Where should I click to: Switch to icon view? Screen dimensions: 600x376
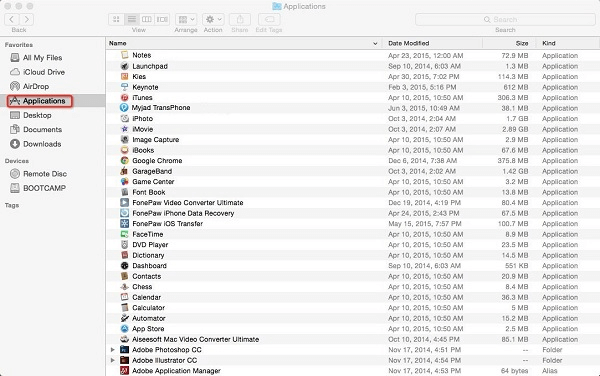point(116,19)
